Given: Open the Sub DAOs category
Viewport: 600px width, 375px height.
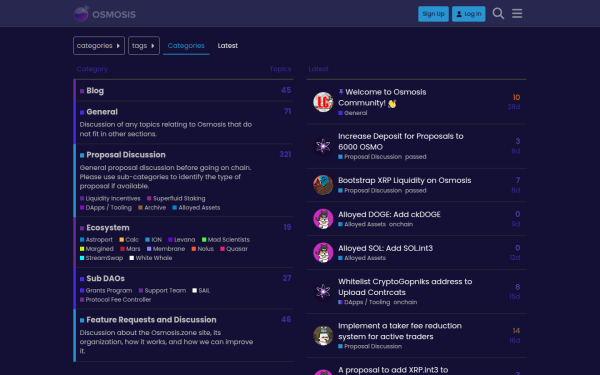Looking at the screenshot, I should pyautogui.click(x=105, y=279).
